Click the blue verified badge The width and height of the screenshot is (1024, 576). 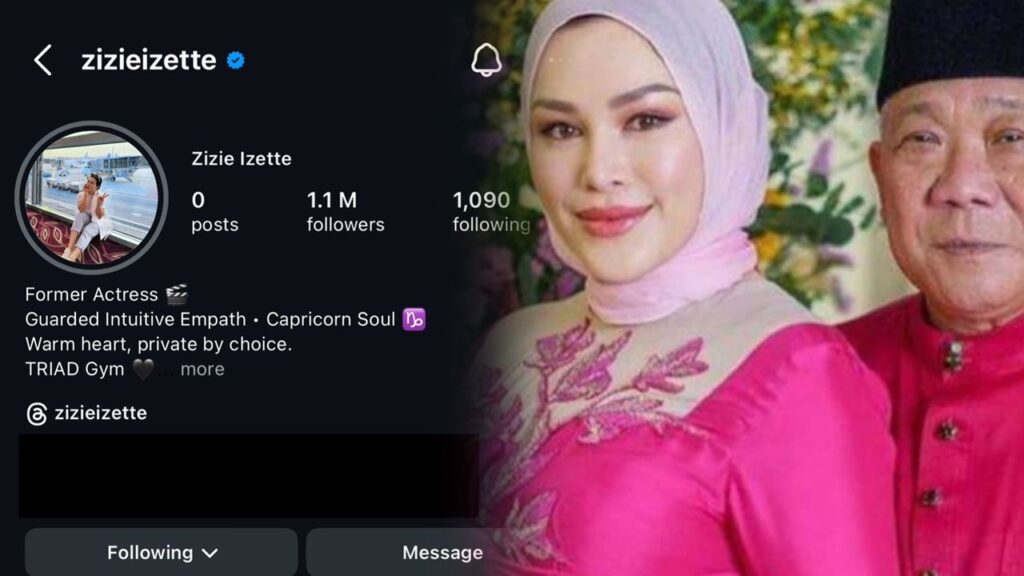(236, 61)
